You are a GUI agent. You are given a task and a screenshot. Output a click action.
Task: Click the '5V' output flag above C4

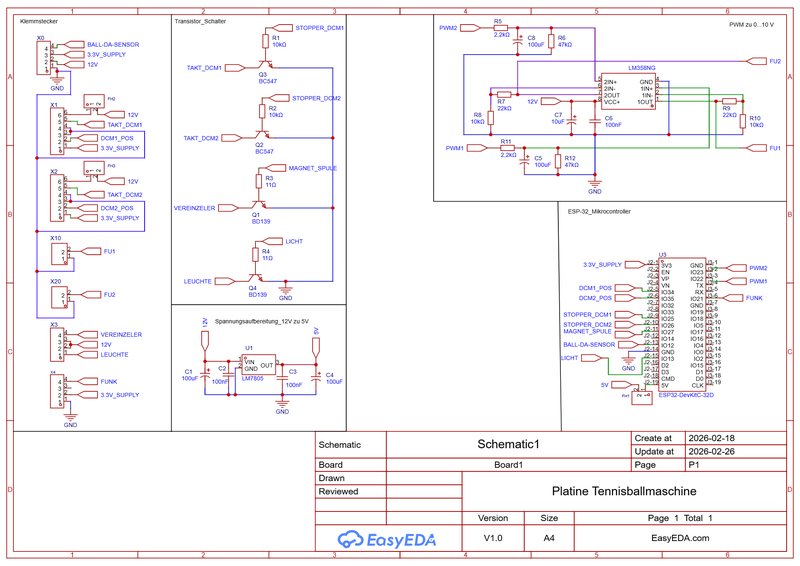click(x=316, y=348)
